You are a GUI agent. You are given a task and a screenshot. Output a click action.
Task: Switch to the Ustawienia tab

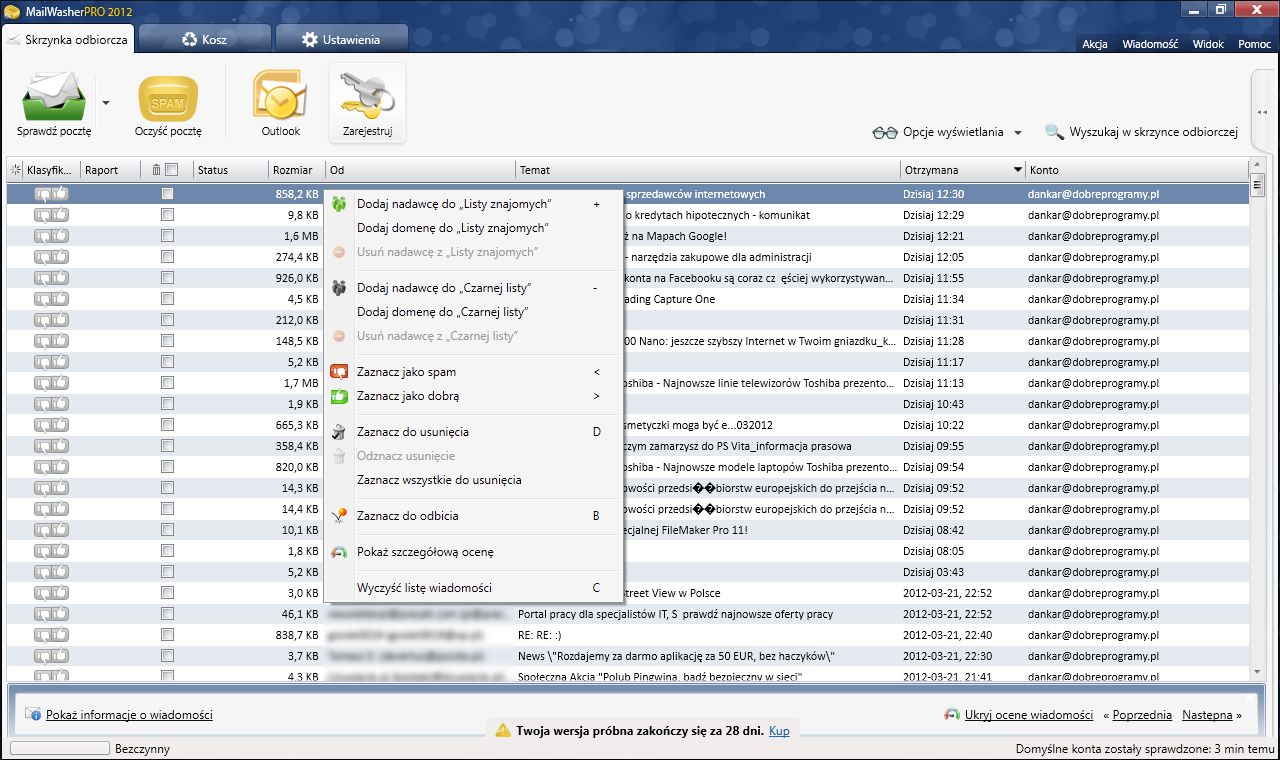(341, 39)
